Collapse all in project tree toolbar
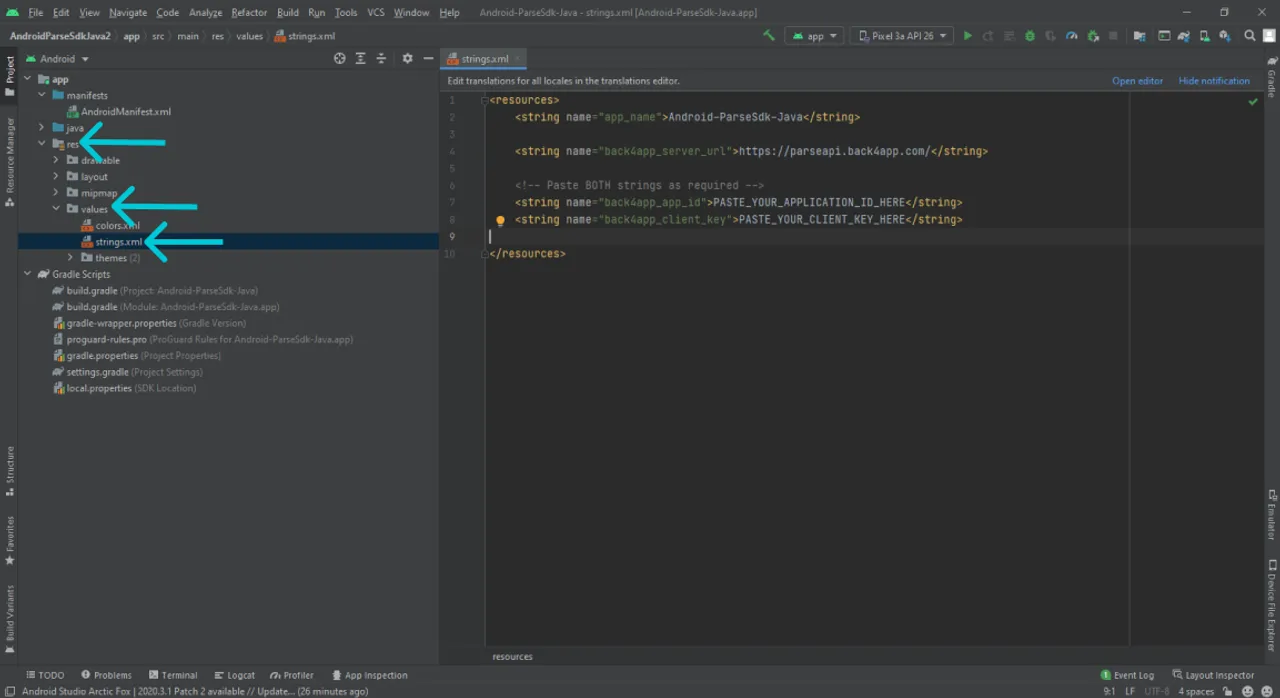 tap(381, 59)
